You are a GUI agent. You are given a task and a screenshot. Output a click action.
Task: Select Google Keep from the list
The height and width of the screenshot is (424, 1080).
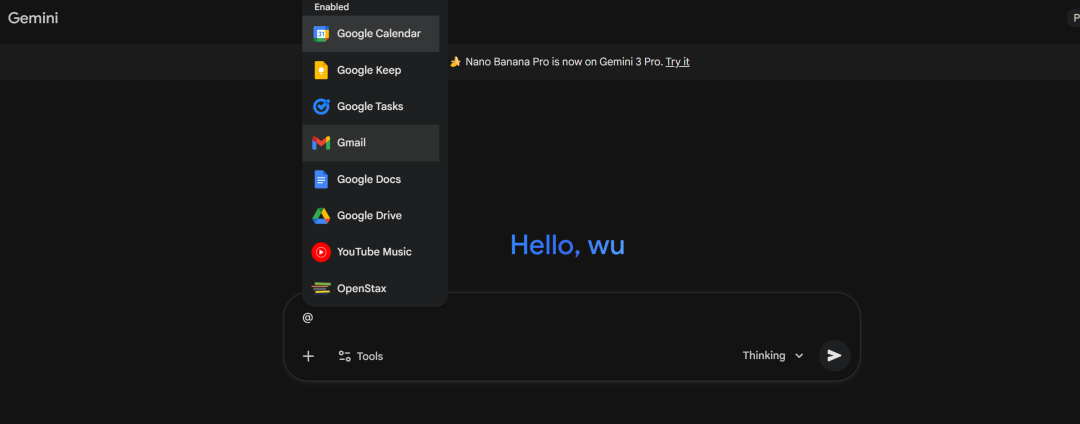click(371, 70)
